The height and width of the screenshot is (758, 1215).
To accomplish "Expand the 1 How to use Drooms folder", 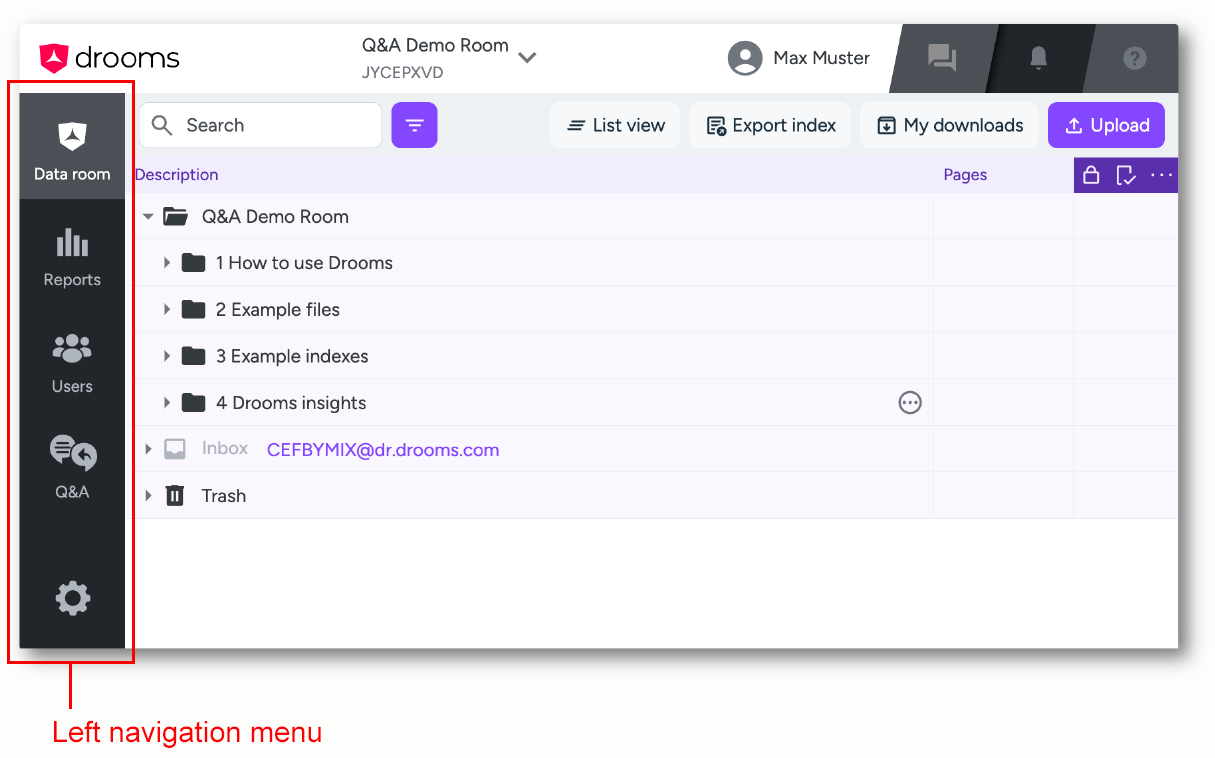I will (167, 263).
